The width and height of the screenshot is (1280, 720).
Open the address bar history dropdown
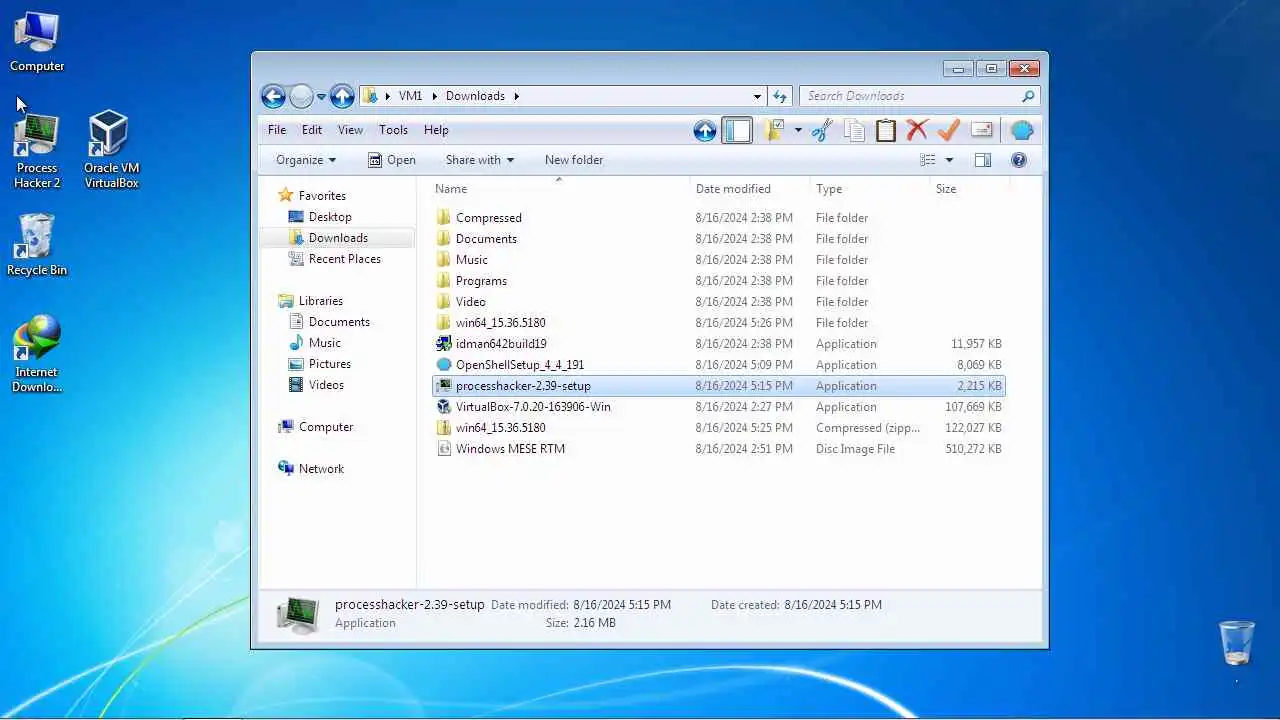click(757, 96)
